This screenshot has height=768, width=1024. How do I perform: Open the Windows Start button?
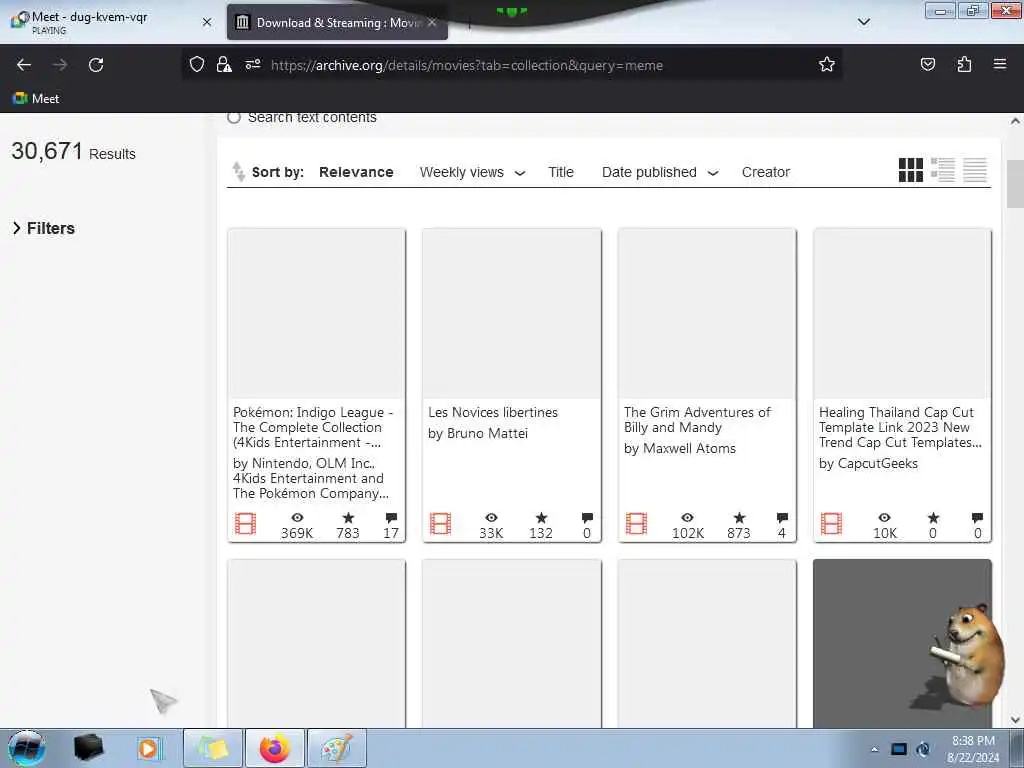[26, 748]
